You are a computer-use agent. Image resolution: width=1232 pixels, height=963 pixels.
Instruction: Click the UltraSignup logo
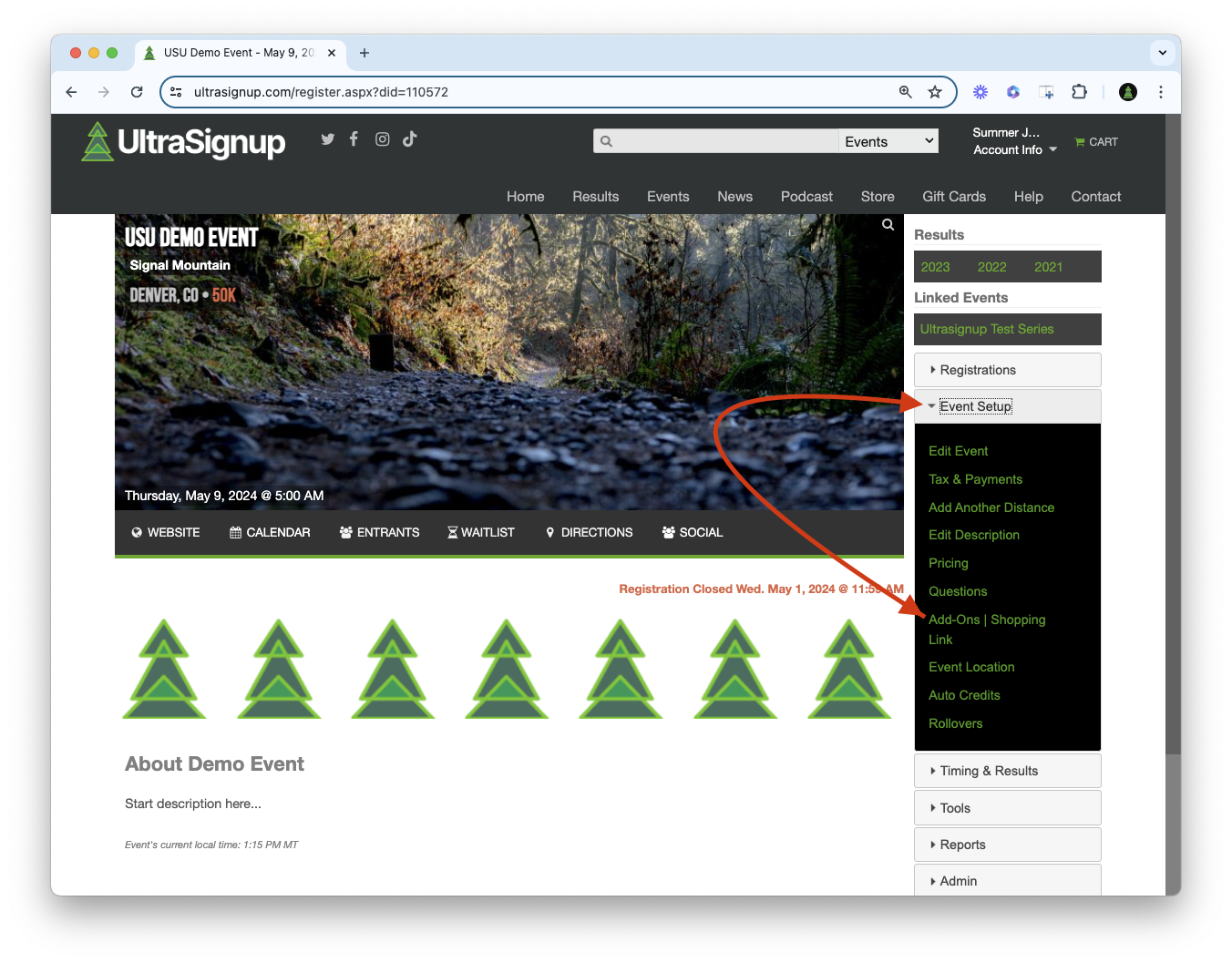[x=183, y=141]
